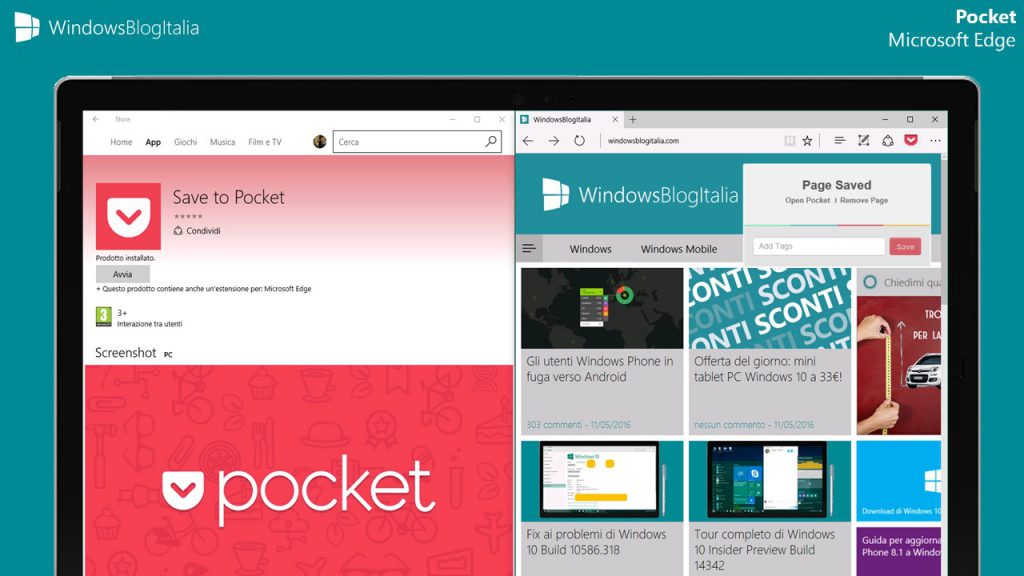The width and height of the screenshot is (1024, 576).
Task: Open article Offerta del giorno mini tablet
Action: click(768, 369)
